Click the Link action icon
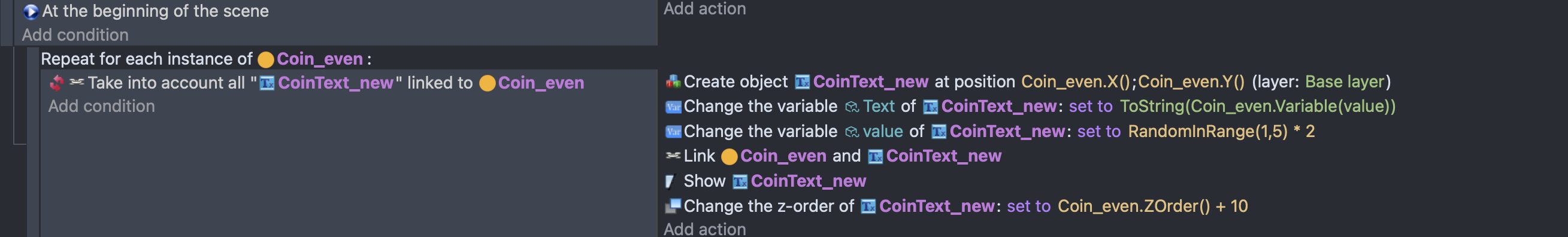Screen dimensions: 1568x237 (673, 156)
